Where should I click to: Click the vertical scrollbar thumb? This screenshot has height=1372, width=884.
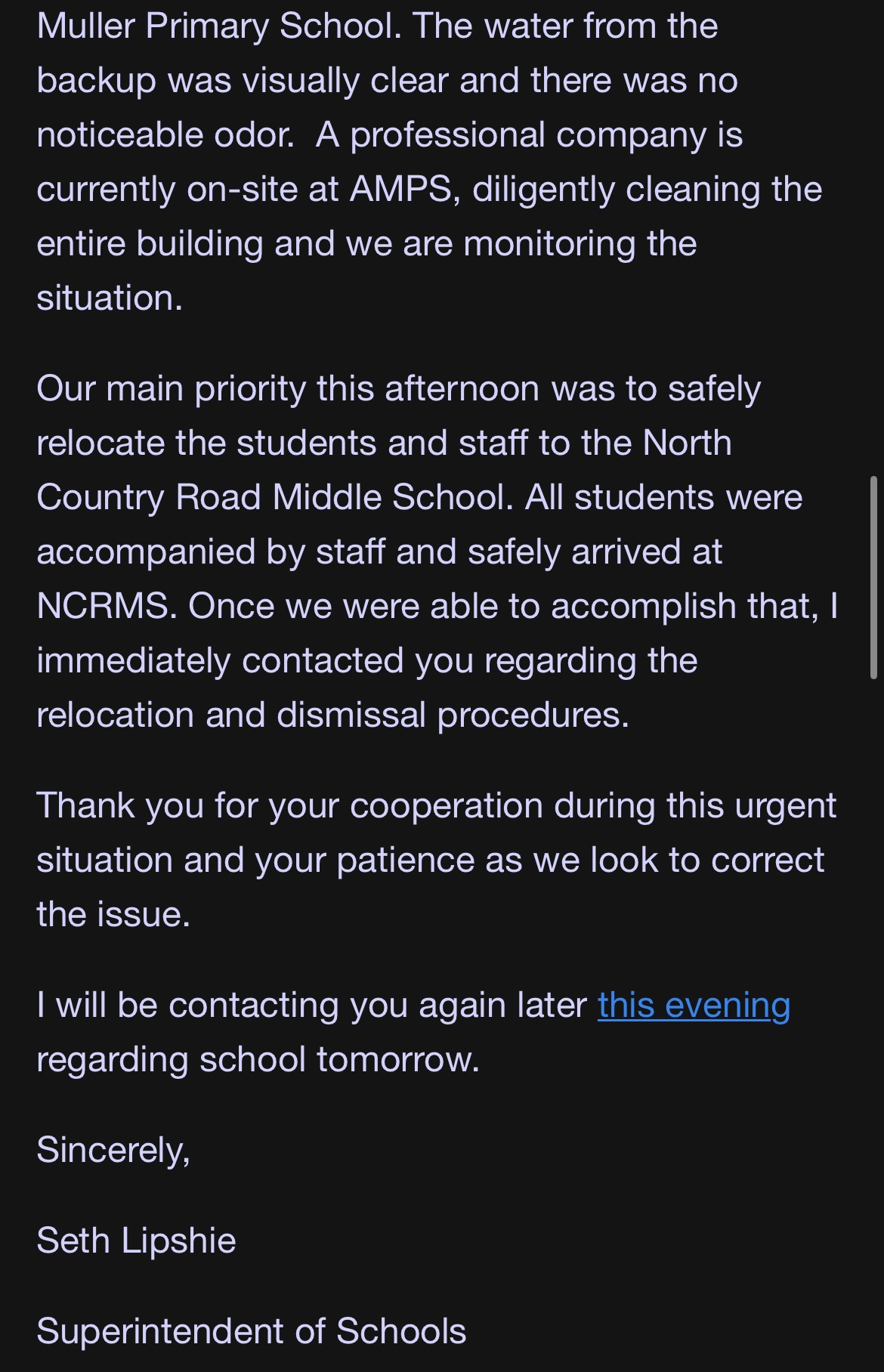873,577
